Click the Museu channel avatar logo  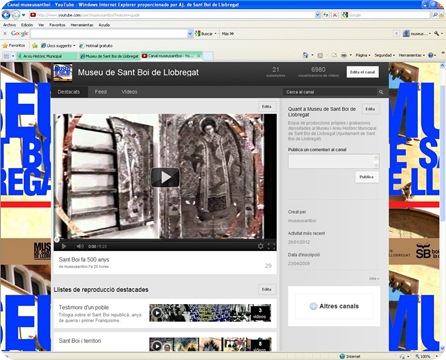63,72
